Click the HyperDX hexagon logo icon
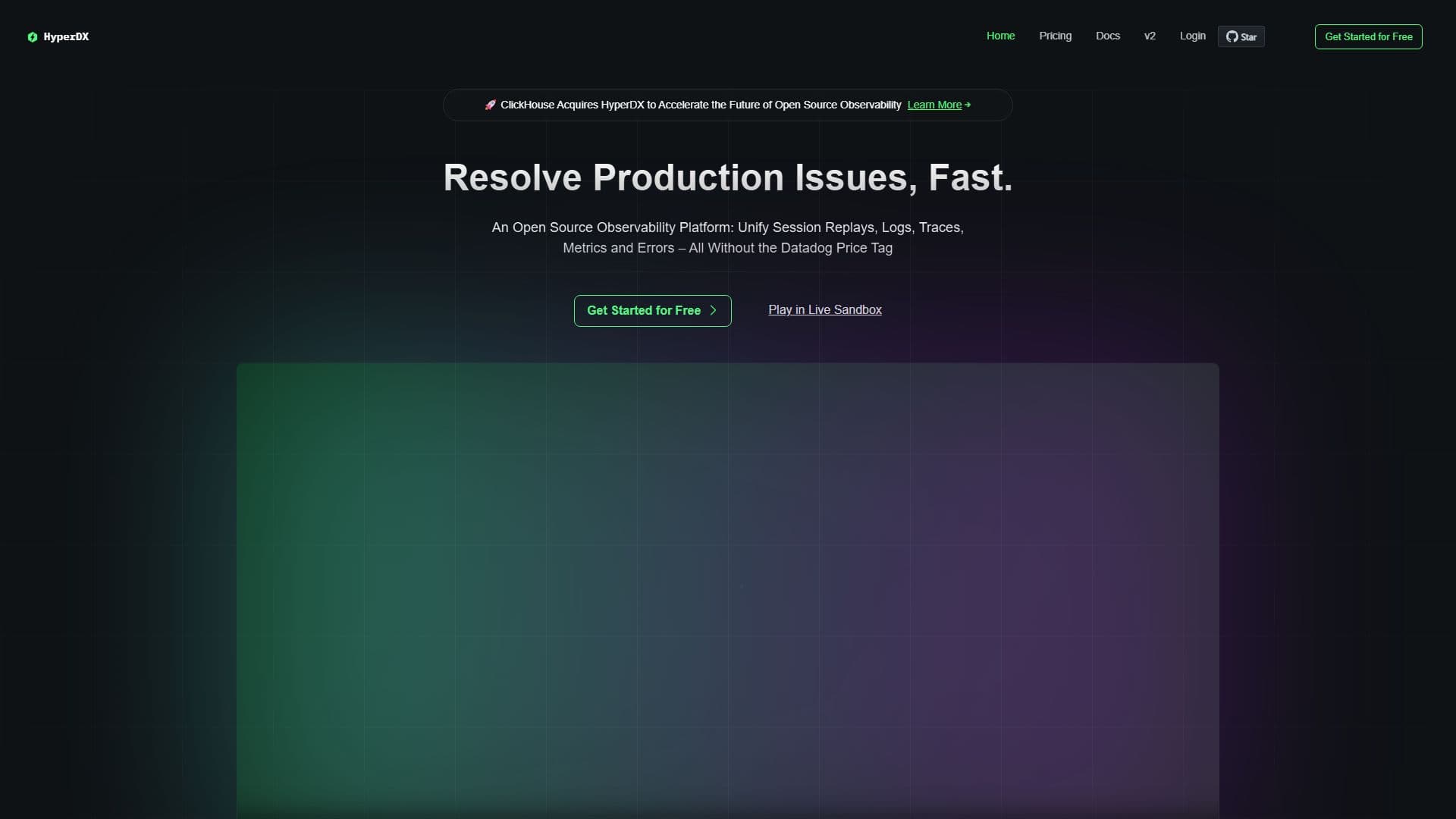Screen dimensions: 1456x819 32,36
